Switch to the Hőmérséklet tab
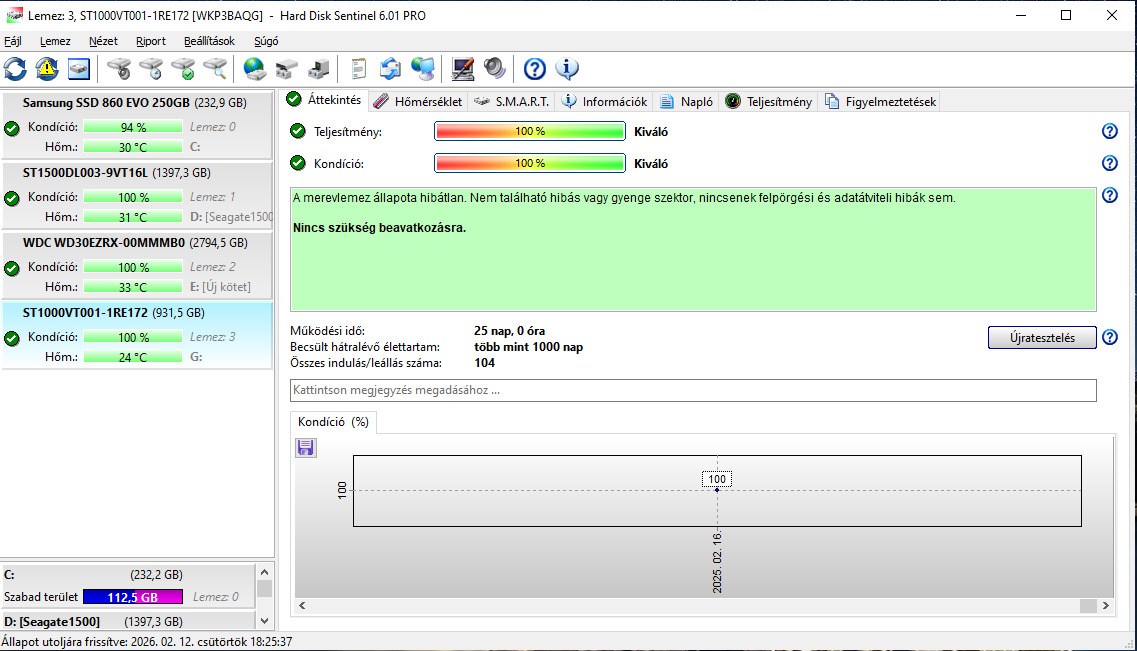Screen dimensions: 1137x651 418,101
